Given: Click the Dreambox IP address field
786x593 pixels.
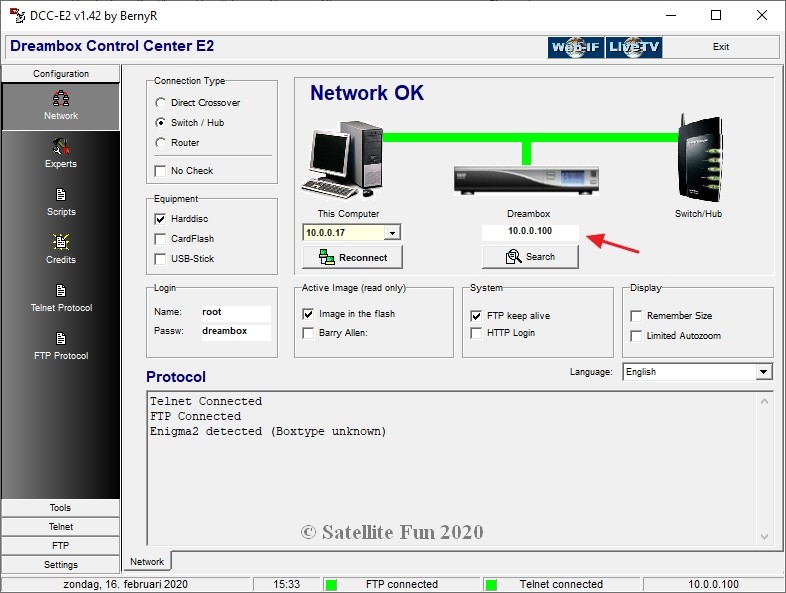Looking at the screenshot, I should pos(530,231).
